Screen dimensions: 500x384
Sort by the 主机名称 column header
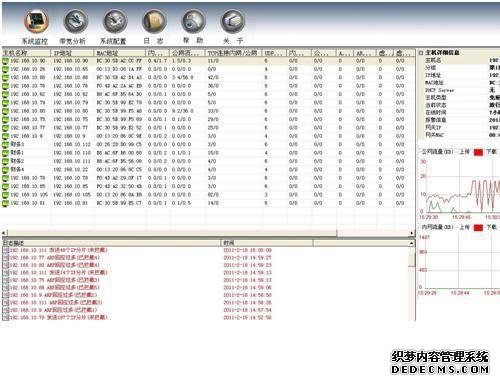click(x=26, y=53)
